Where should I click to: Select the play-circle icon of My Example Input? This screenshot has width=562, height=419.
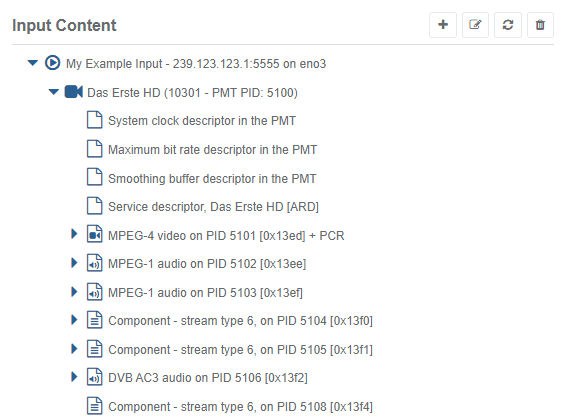pos(52,63)
